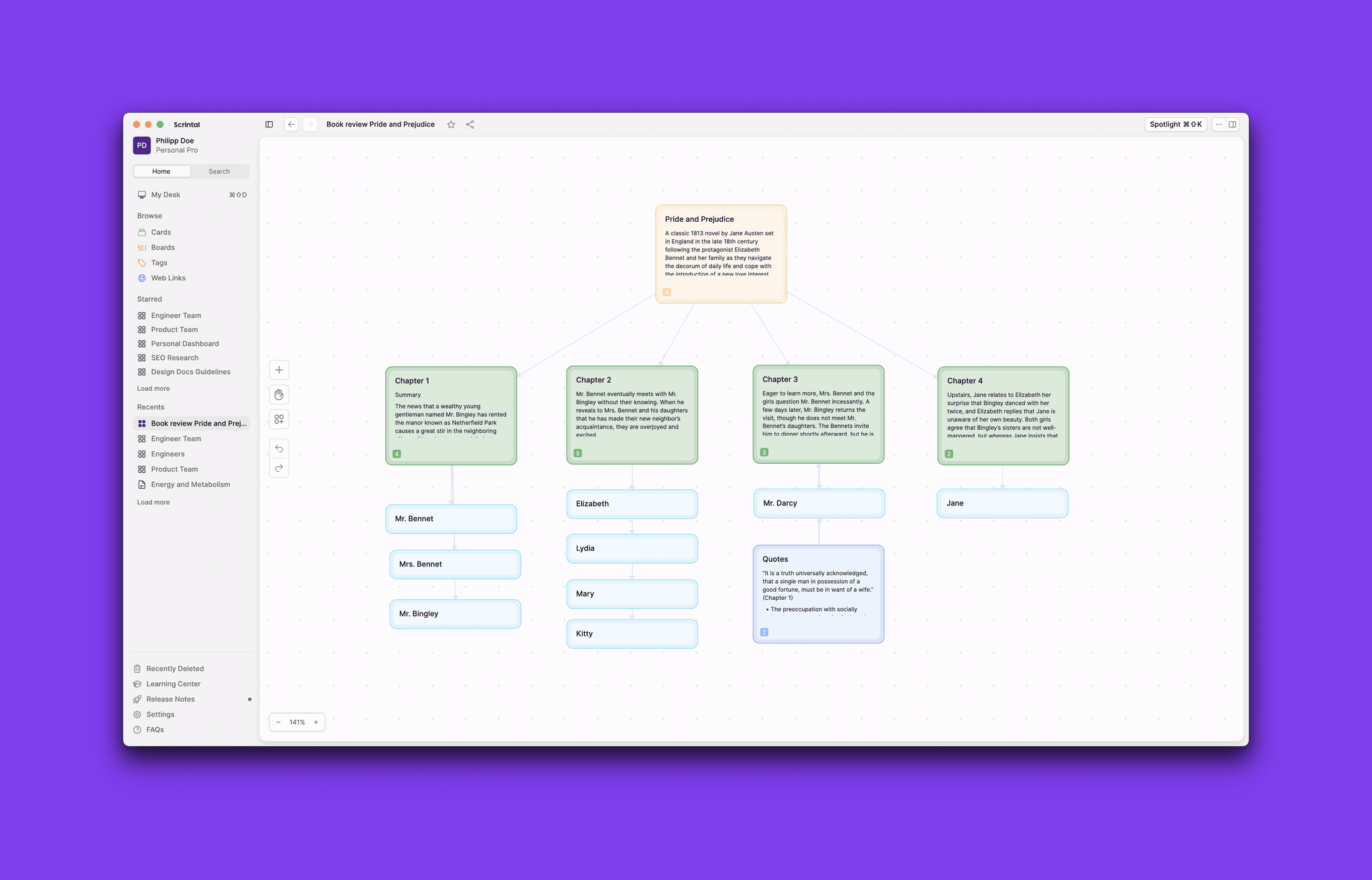This screenshot has height=880, width=1372.
Task: Open the three-dot more options menu
Action: [1219, 125]
